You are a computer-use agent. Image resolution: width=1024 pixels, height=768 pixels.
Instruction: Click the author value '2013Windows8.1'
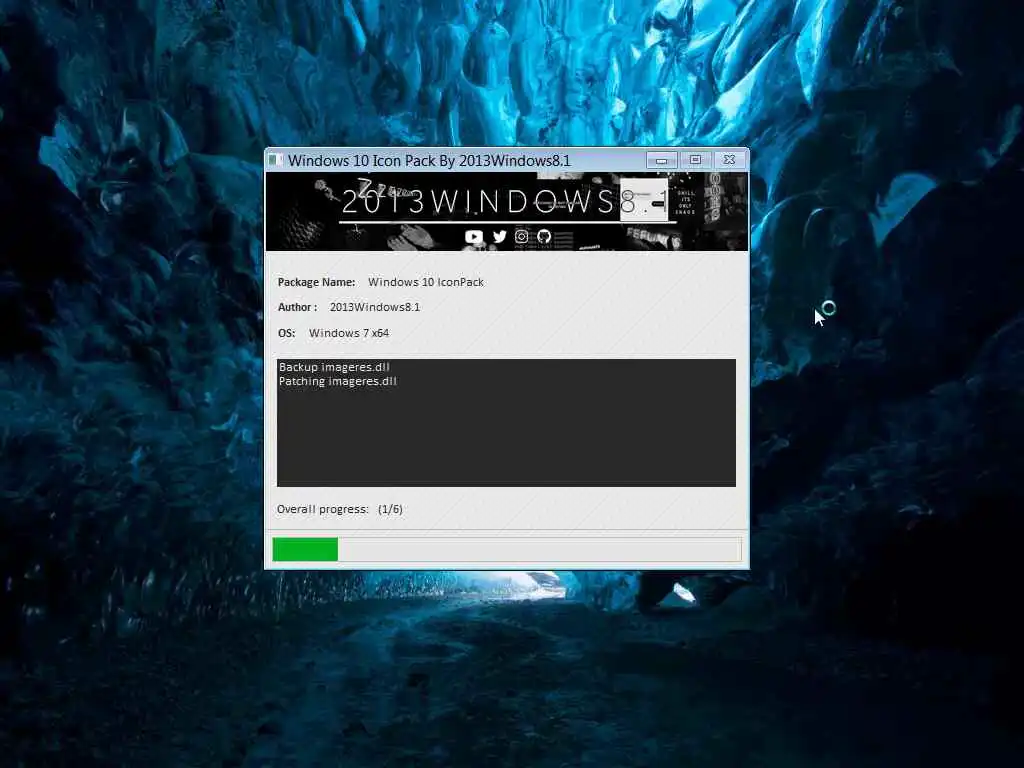(x=375, y=307)
